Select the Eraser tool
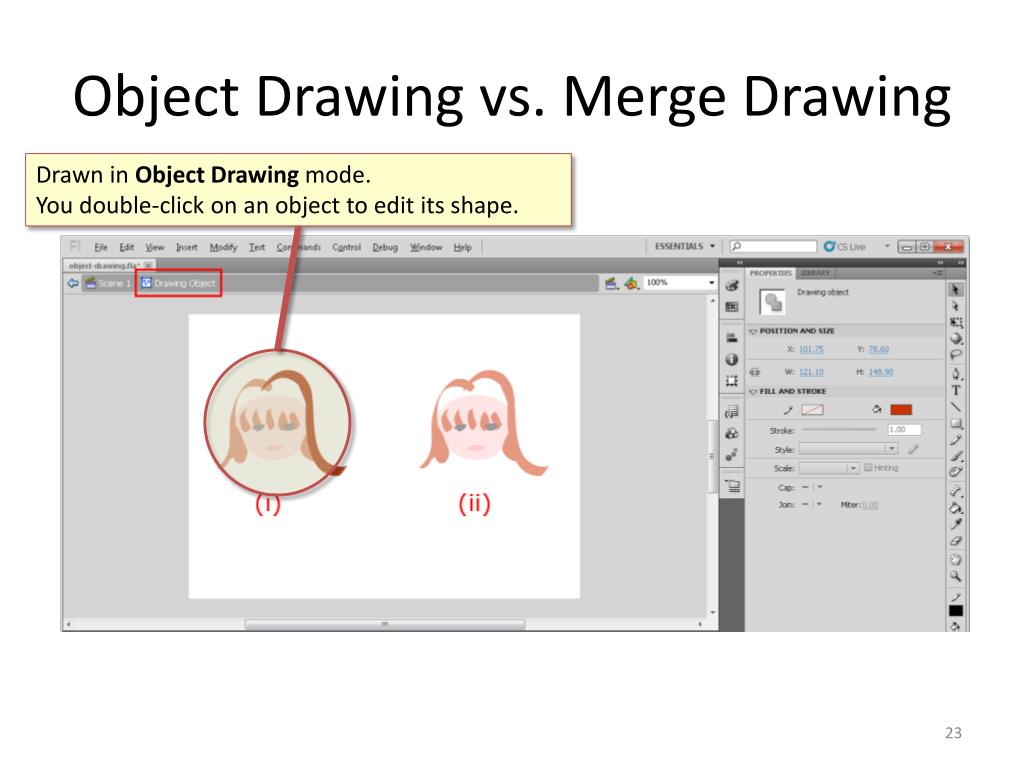The height and width of the screenshot is (768, 1024). (955, 541)
